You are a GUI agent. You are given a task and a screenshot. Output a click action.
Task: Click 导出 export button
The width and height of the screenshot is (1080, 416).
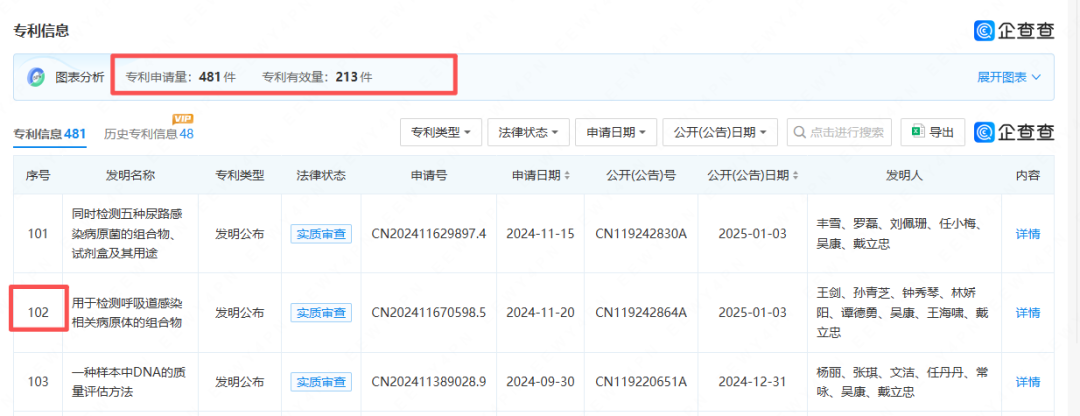point(932,132)
